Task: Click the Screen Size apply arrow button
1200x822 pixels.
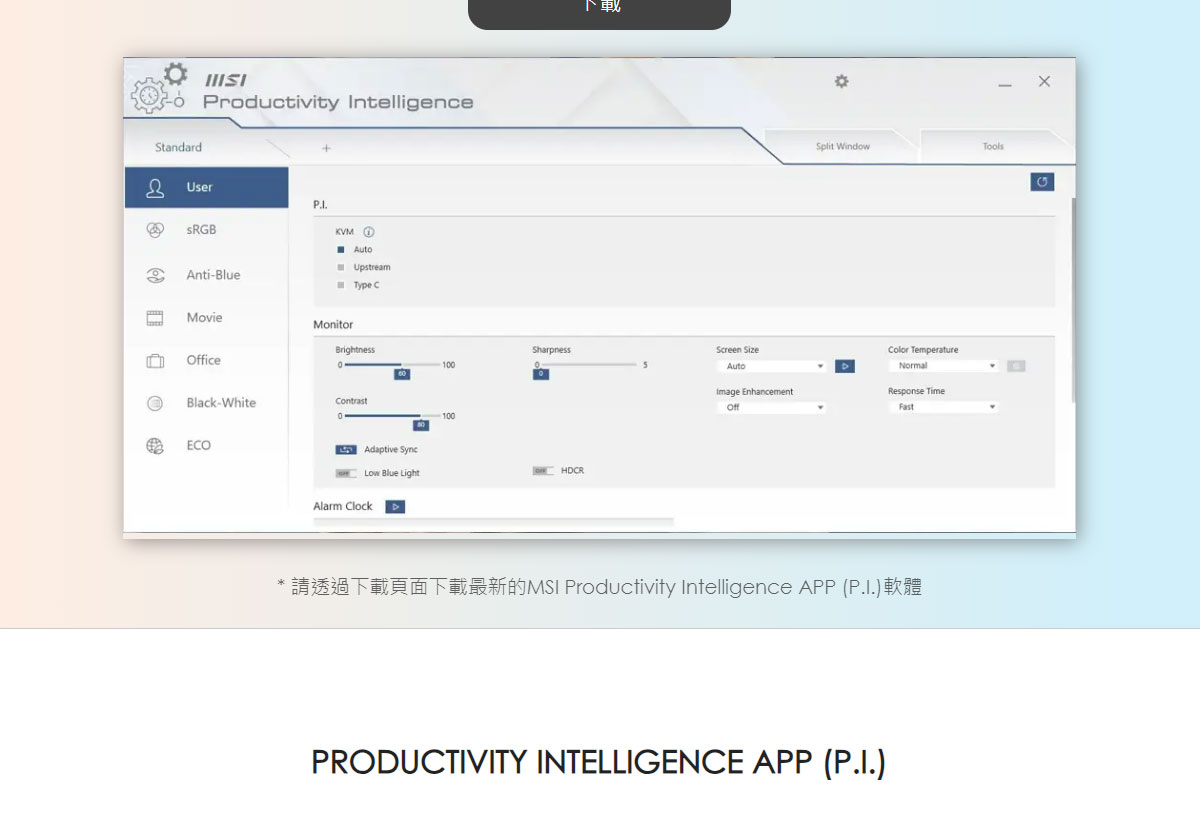Action: pos(845,367)
